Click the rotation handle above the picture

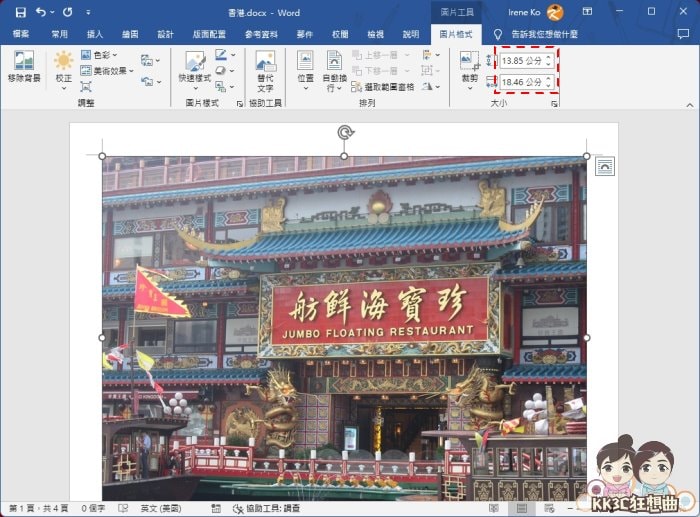coord(345,132)
